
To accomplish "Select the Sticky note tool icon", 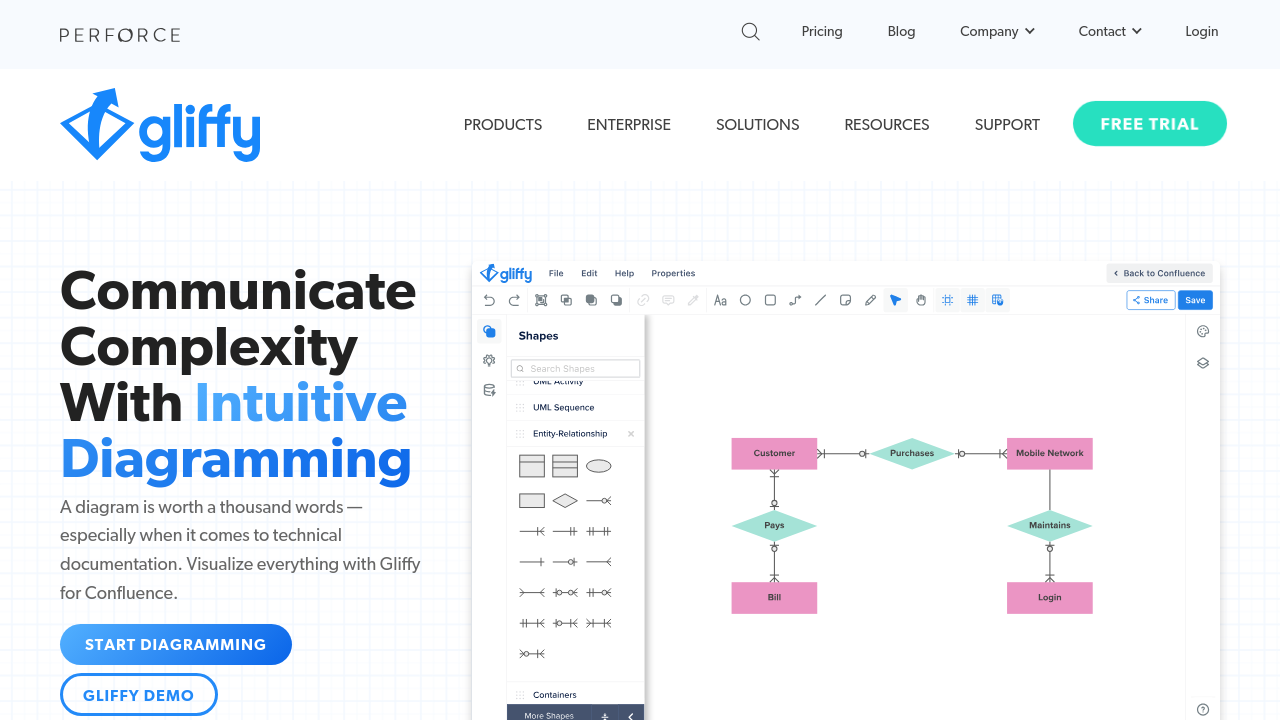I will 845,300.
